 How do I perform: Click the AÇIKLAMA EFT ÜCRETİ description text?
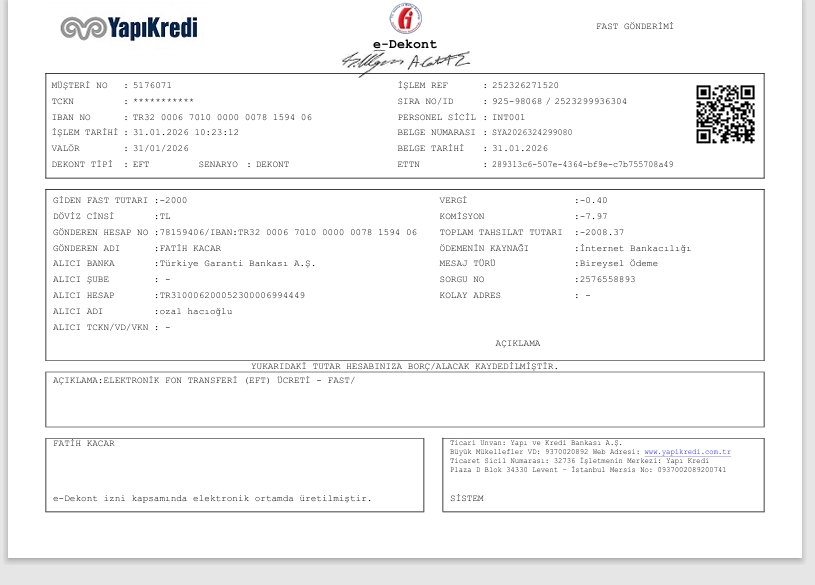pos(204,380)
